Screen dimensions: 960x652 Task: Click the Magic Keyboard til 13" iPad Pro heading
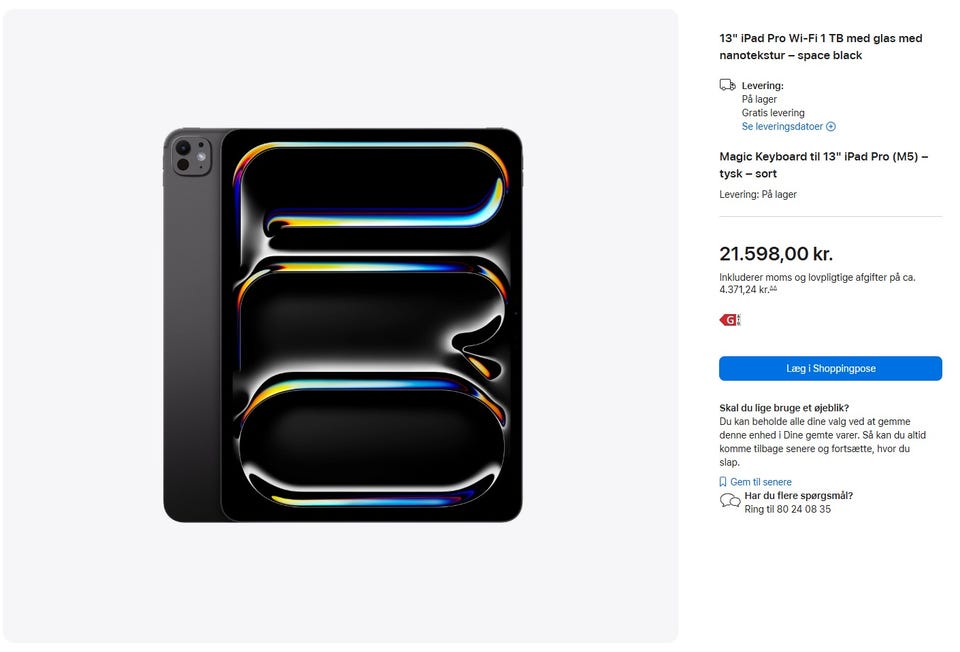tap(823, 165)
